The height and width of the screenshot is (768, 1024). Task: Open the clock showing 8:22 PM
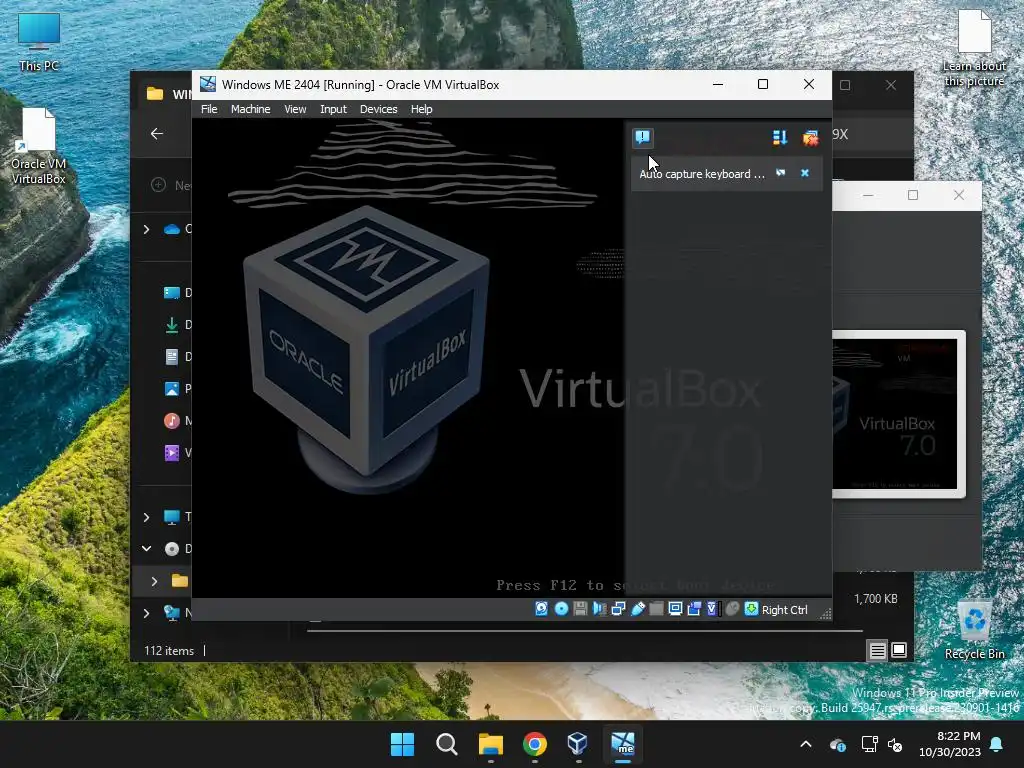pos(950,744)
